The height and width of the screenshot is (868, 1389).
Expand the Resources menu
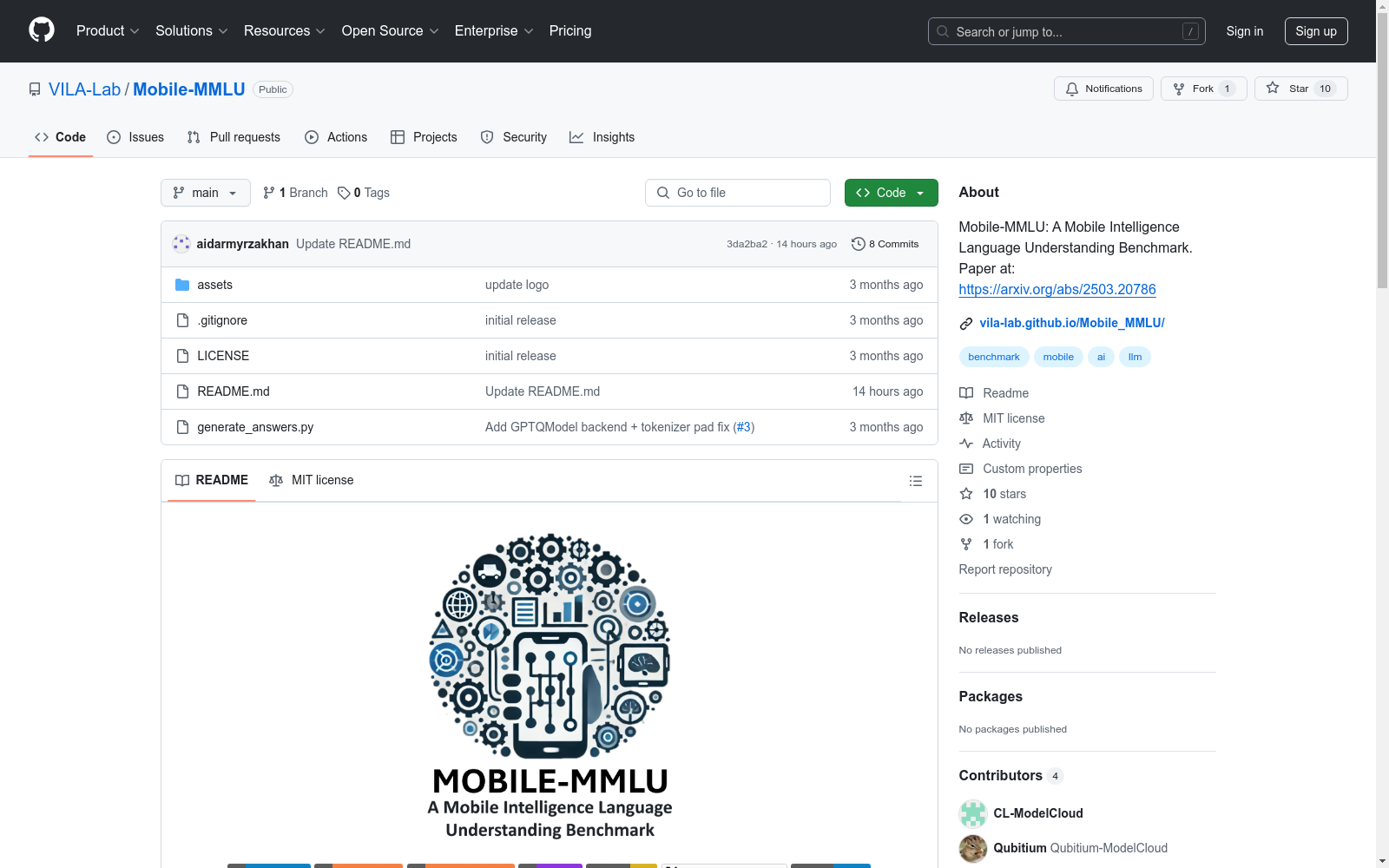[285, 31]
